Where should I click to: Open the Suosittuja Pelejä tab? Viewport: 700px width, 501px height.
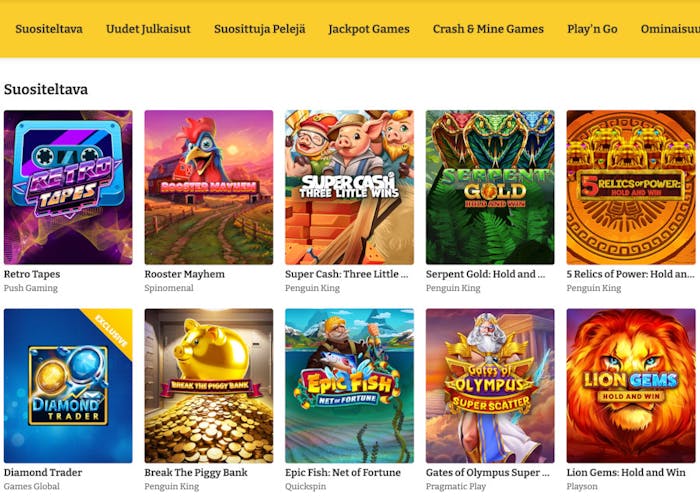(x=259, y=29)
